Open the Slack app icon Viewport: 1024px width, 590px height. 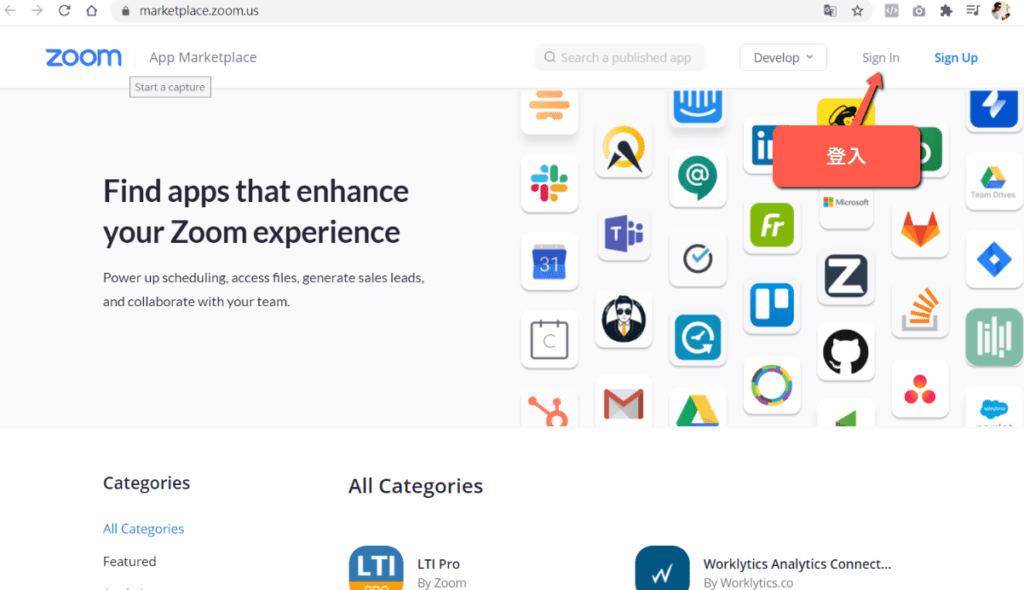pyautogui.click(x=549, y=184)
